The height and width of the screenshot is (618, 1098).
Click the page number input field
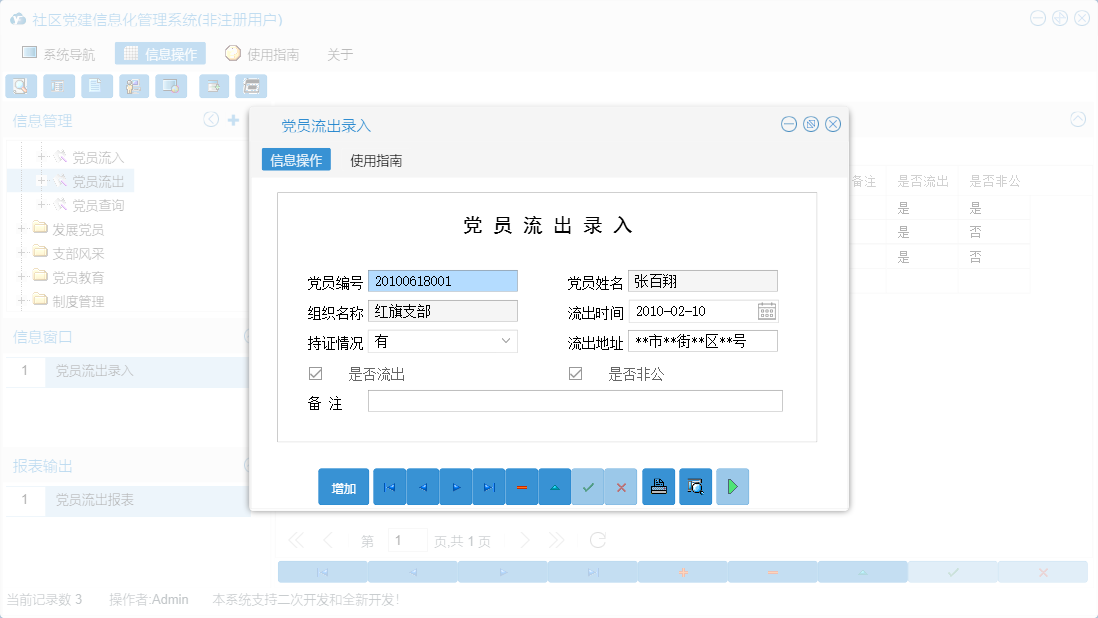[407, 539]
